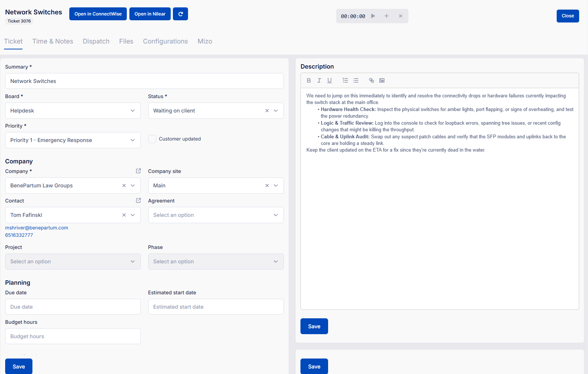Viewport: 588px width, 374px height.
Task: Open the Mizo tab
Action: coord(205,41)
